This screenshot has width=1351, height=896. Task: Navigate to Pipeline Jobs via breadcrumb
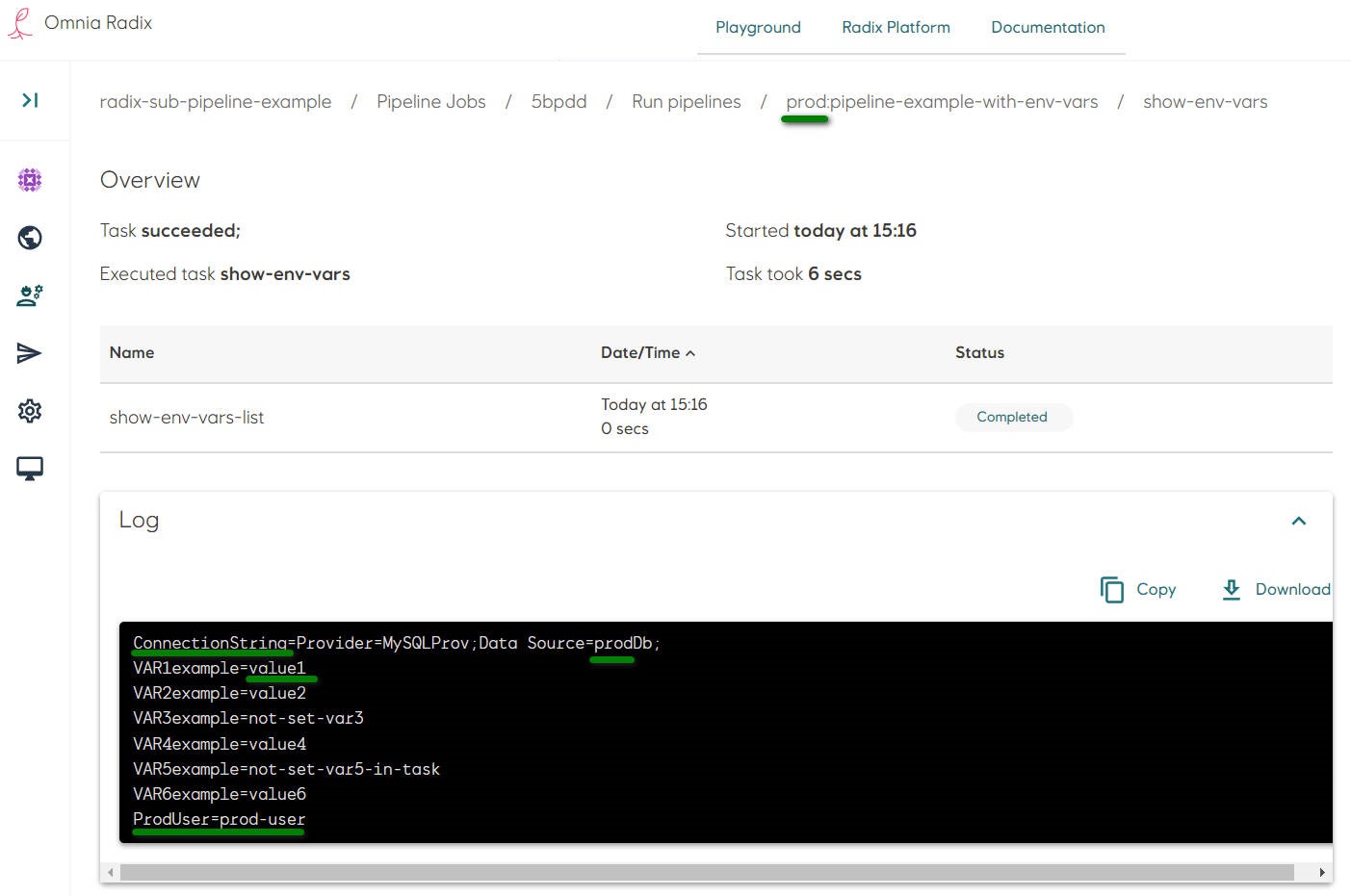430,101
